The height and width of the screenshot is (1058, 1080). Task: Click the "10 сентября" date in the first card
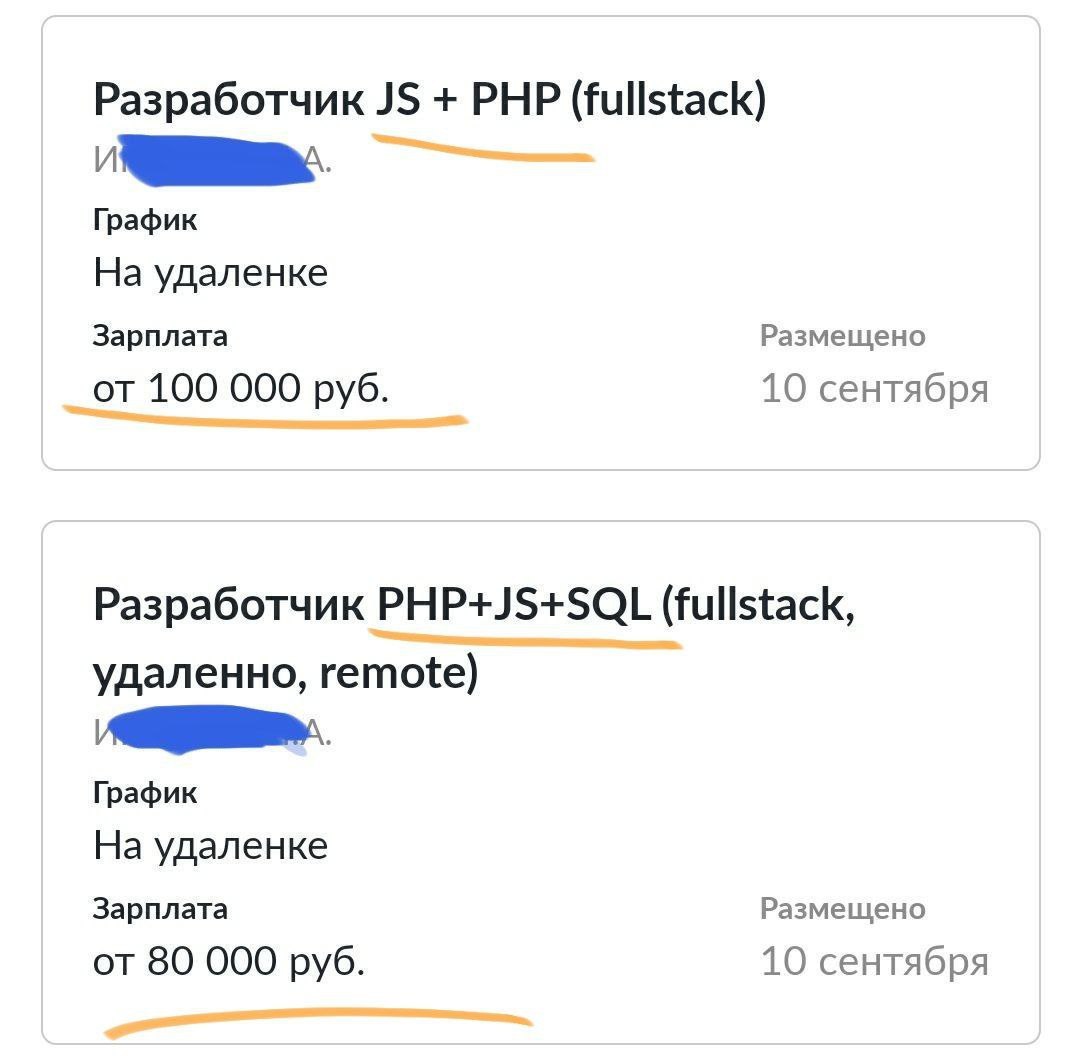pos(875,388)
